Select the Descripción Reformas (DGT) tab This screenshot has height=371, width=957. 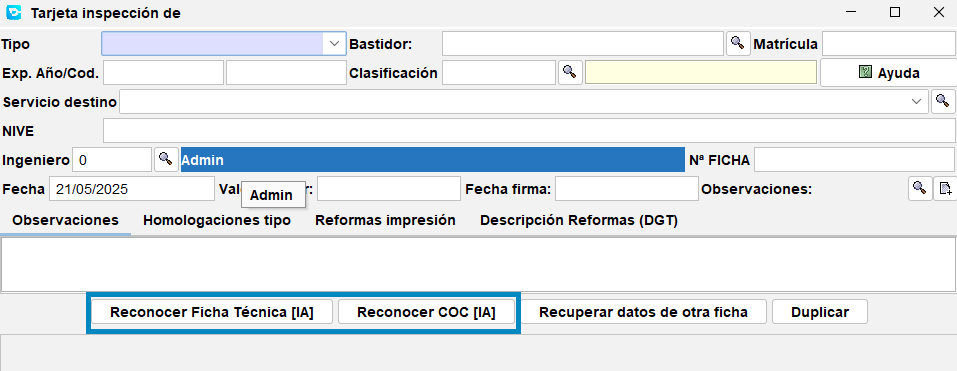pyautogui.click(x=579, y=220)
